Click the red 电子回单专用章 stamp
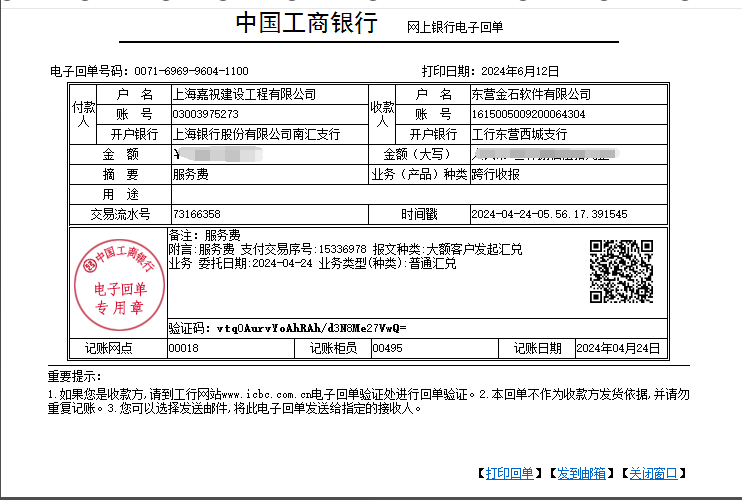Screen dimensions: 742x500 pos(119,285)
